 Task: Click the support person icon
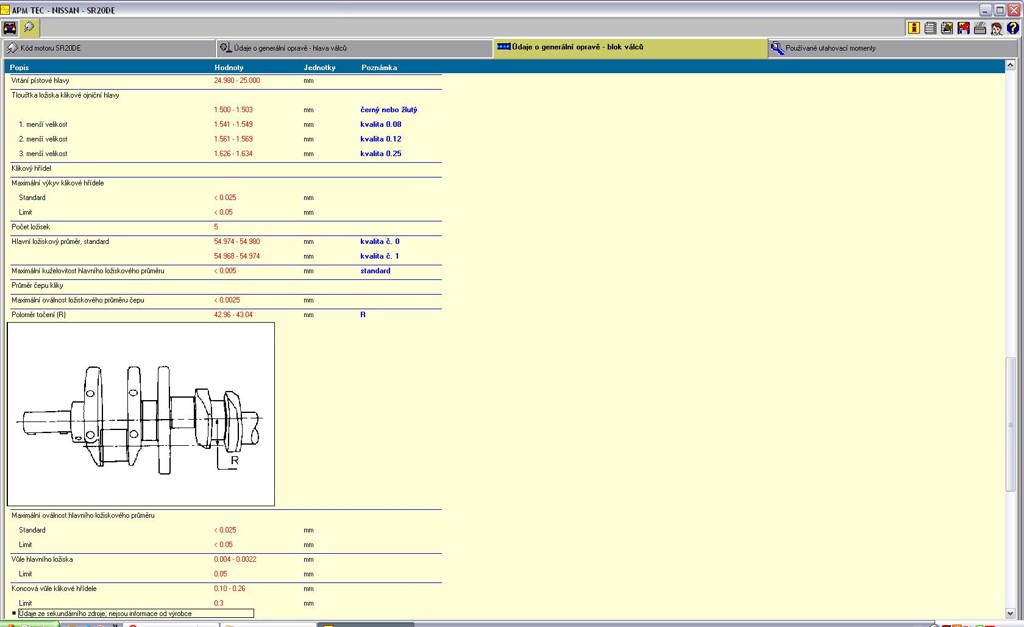click(x=996, y=28)
